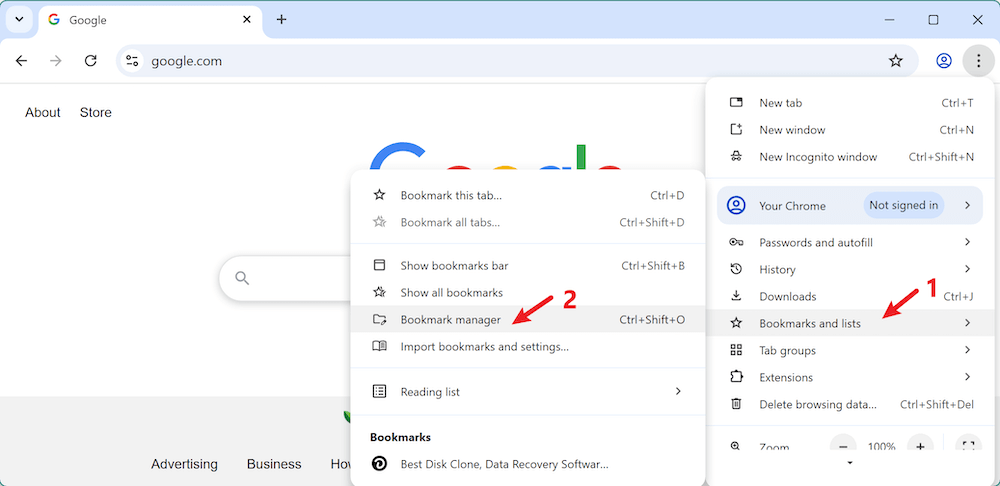Click the About link on Google page
1000x486 pixels.
(x=43, y=112)
